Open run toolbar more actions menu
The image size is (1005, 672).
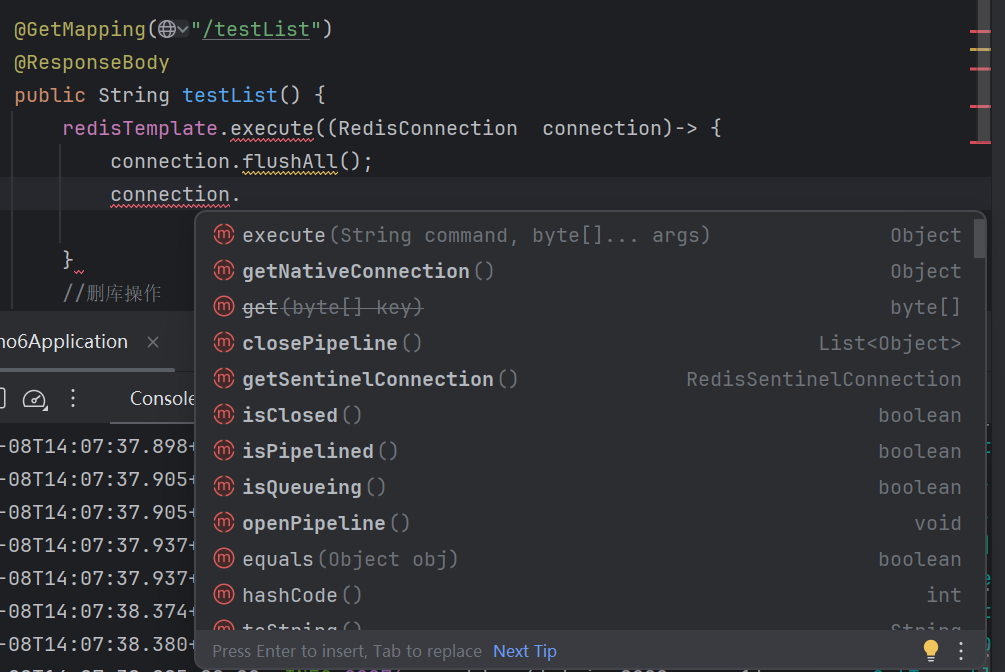point(73,398)
